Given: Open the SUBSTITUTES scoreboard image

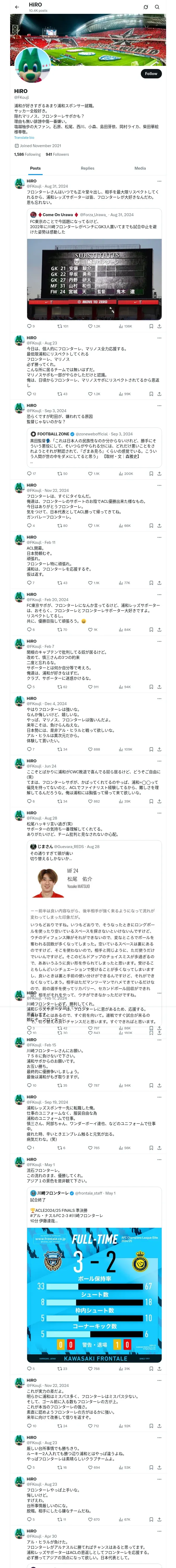Looking at the screenshot, I should 94,279.
